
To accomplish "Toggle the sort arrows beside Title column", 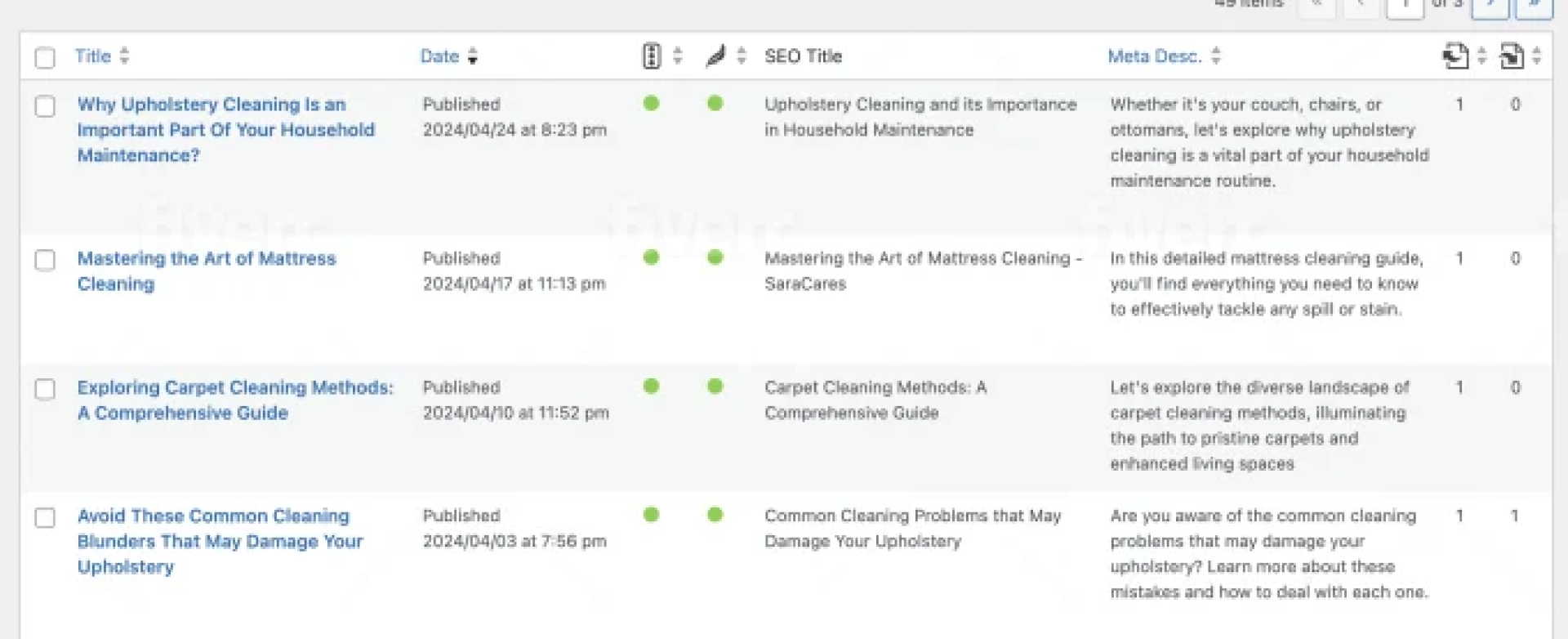I will (x=124, y=56).
